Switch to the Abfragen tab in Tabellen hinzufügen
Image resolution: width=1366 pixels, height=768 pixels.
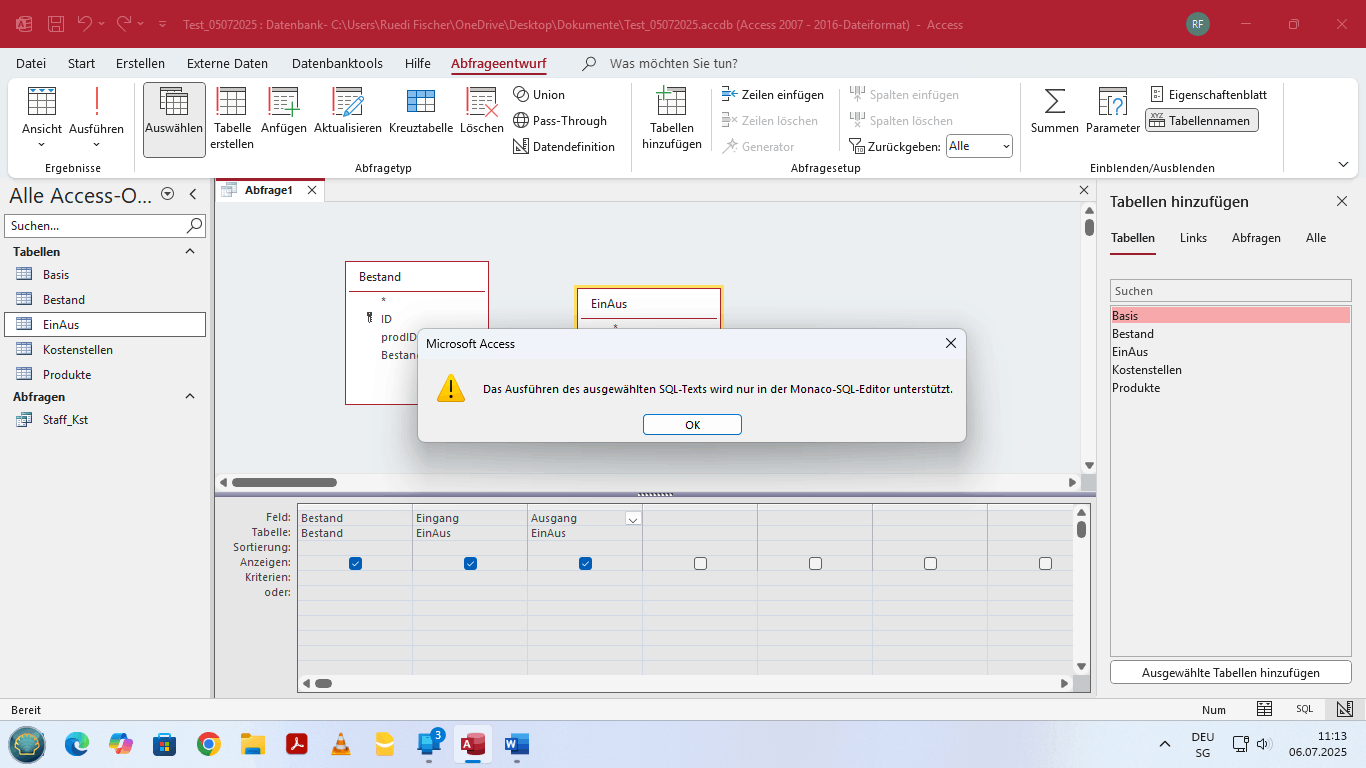coord(1256,238)
